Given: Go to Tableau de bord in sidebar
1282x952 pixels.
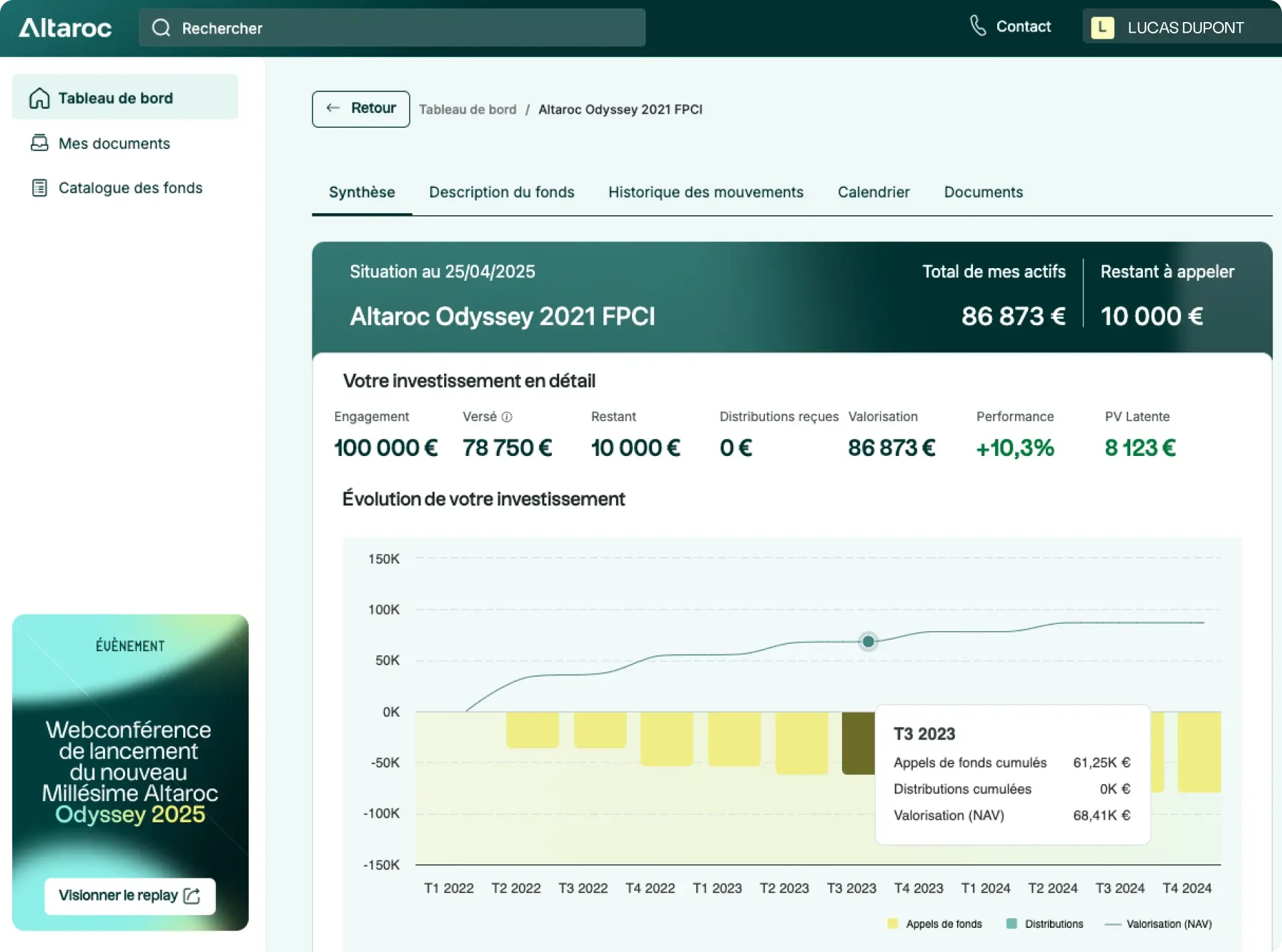Looking at the screenshot, I should click(x=125, y=97).
